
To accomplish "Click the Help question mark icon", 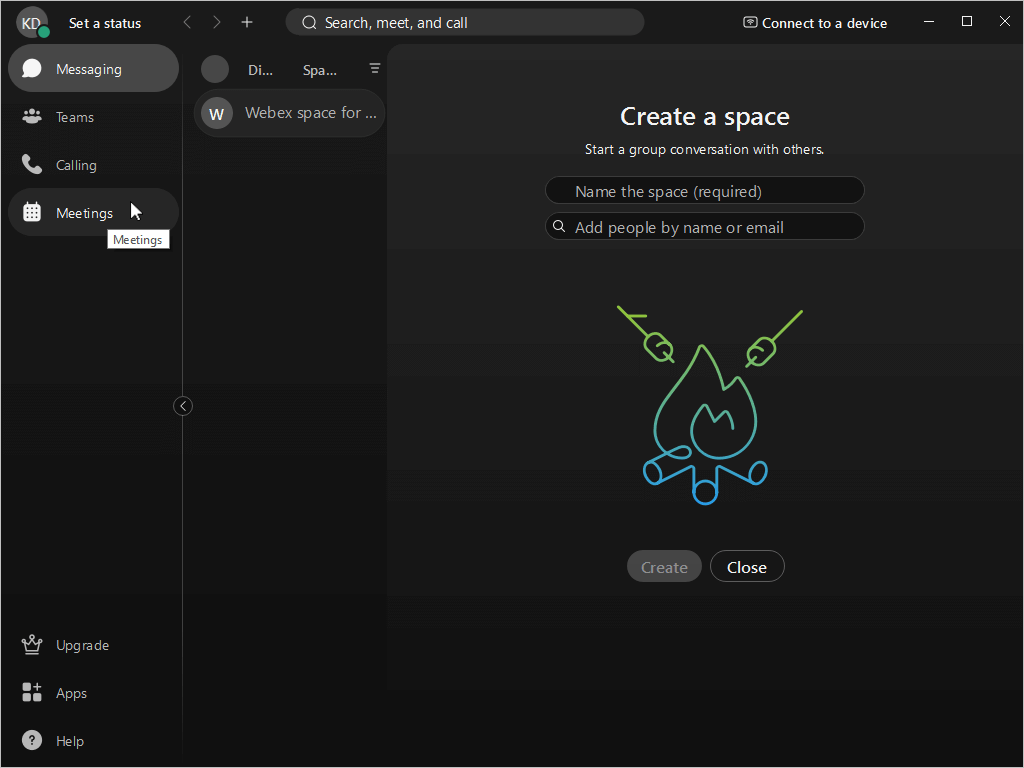I will (32, 740).
